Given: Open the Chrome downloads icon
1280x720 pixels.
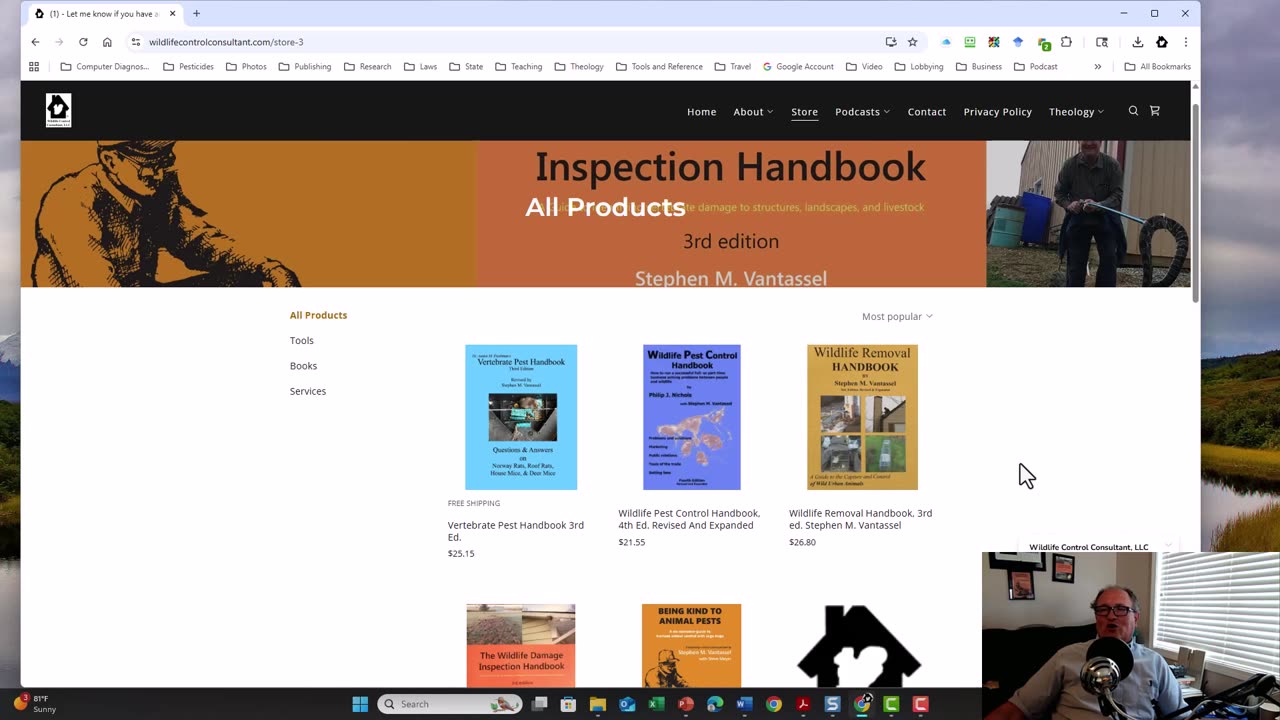Looking at the screenshot, I should click(x=1138, y=42).
